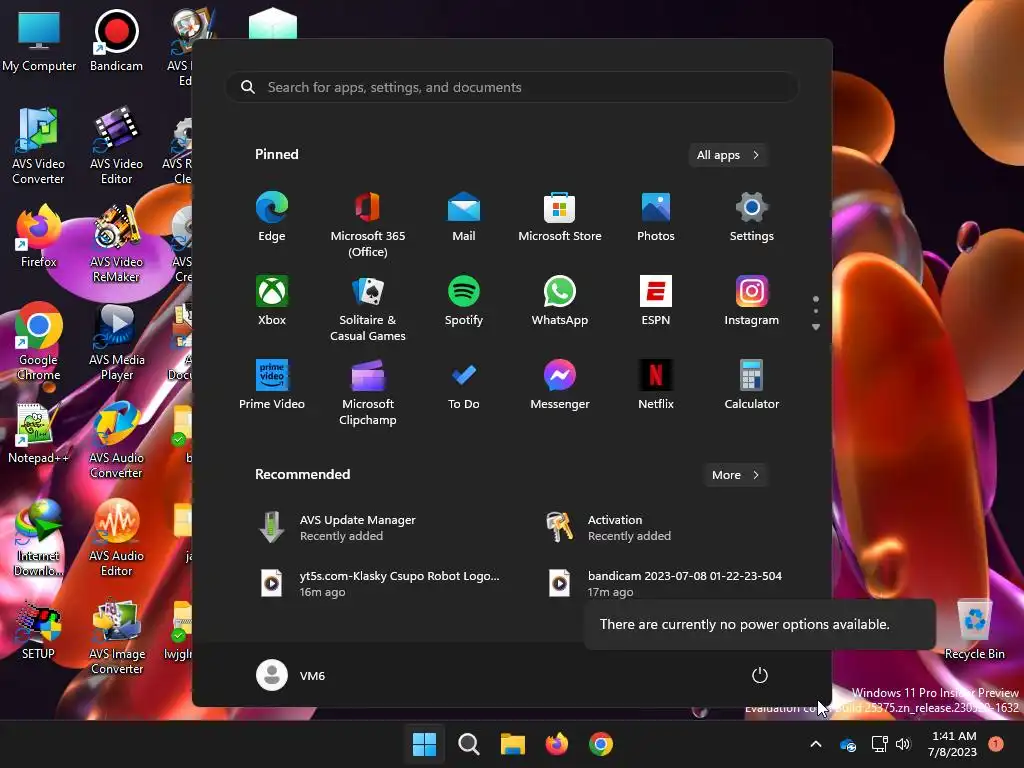The width and height of the screenshot is (1024, 768).
Task: Select SETUP desktop icon
Action: click(x=39, y=629)
